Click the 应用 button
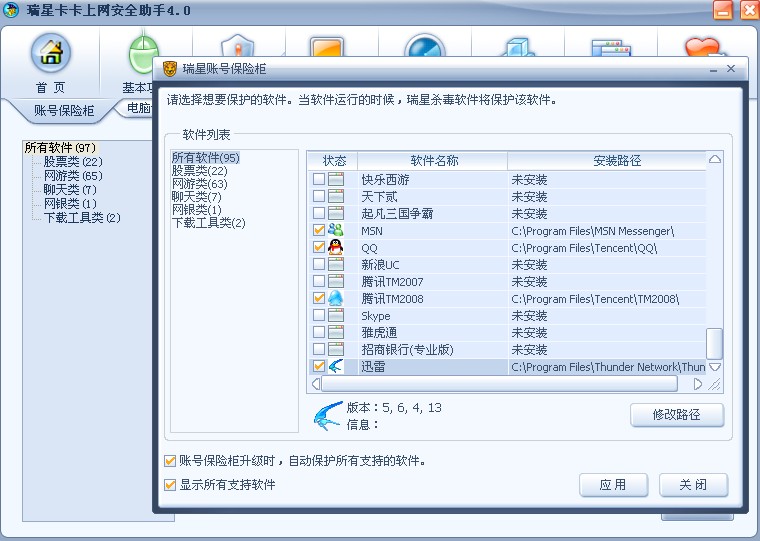The width and height of the screenshot is (760, 541). click(613, 485)
